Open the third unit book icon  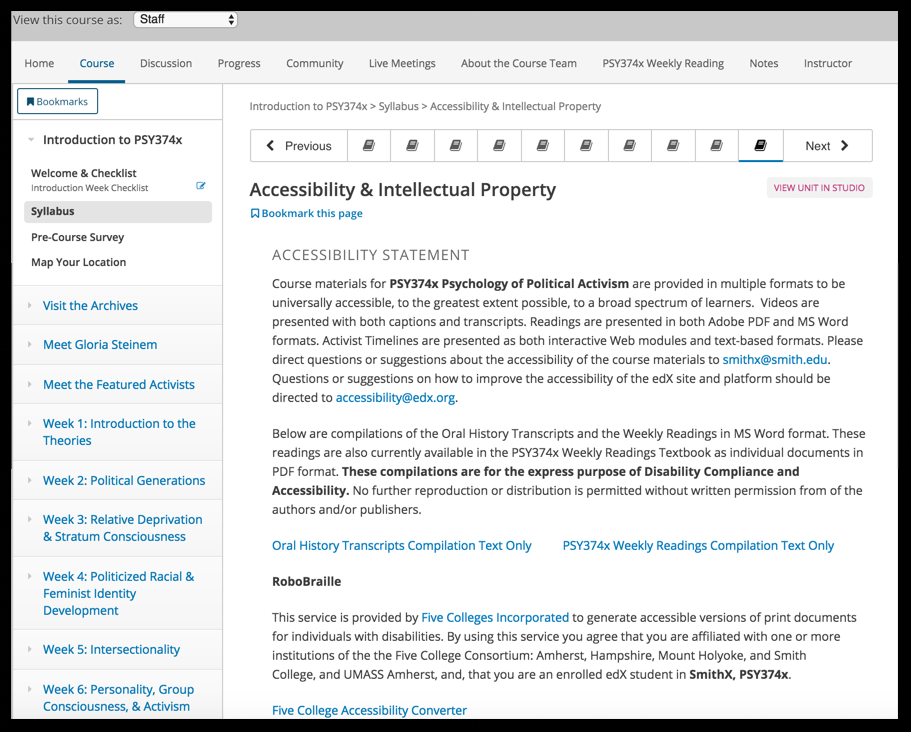(x=456, y=145)
